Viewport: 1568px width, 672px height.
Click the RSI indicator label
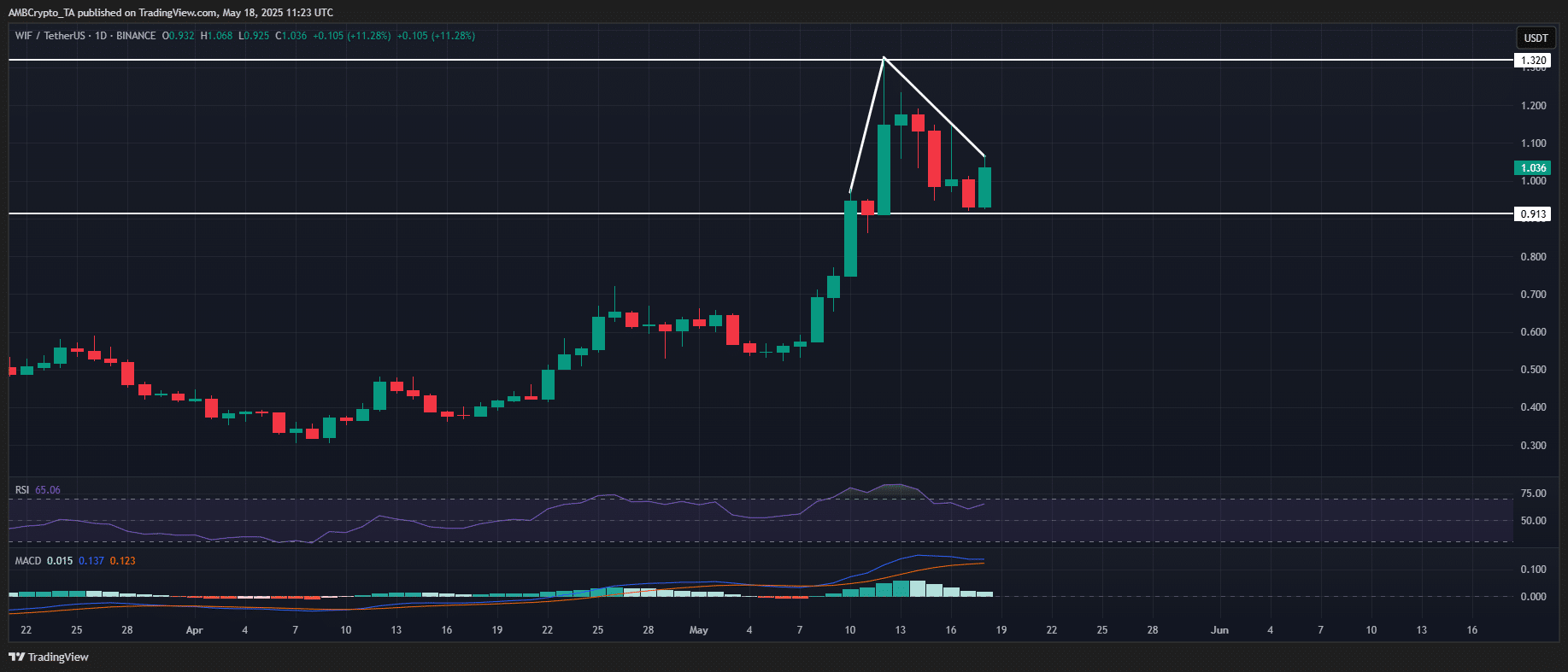tap(22, 490)
